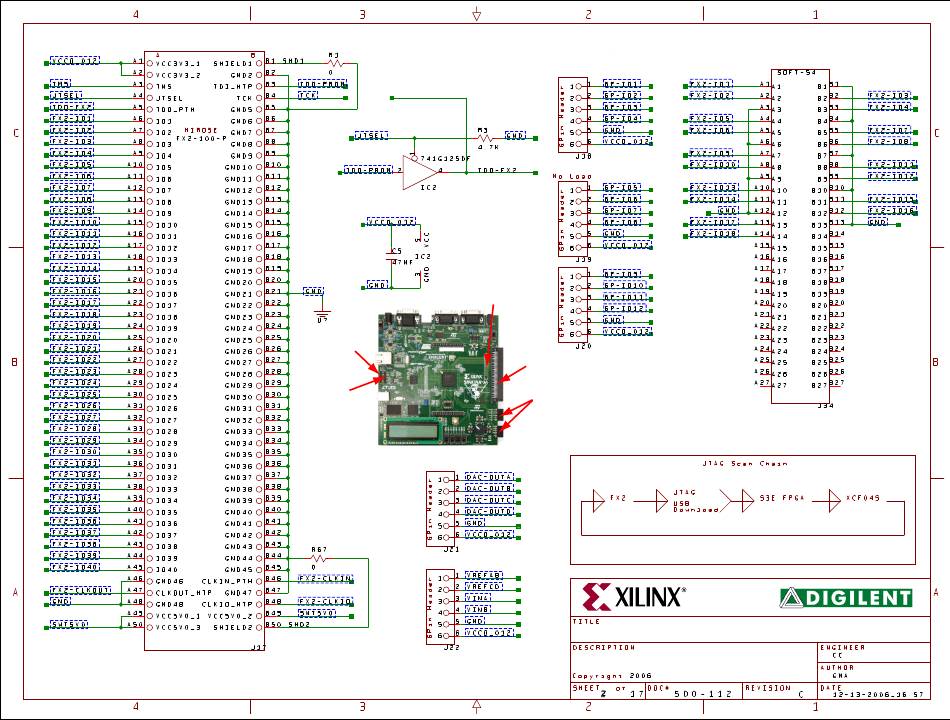Click the document number 500-112
Image resolution: width=950 pixels, height=720 pixels.
(x=703, y=694)
